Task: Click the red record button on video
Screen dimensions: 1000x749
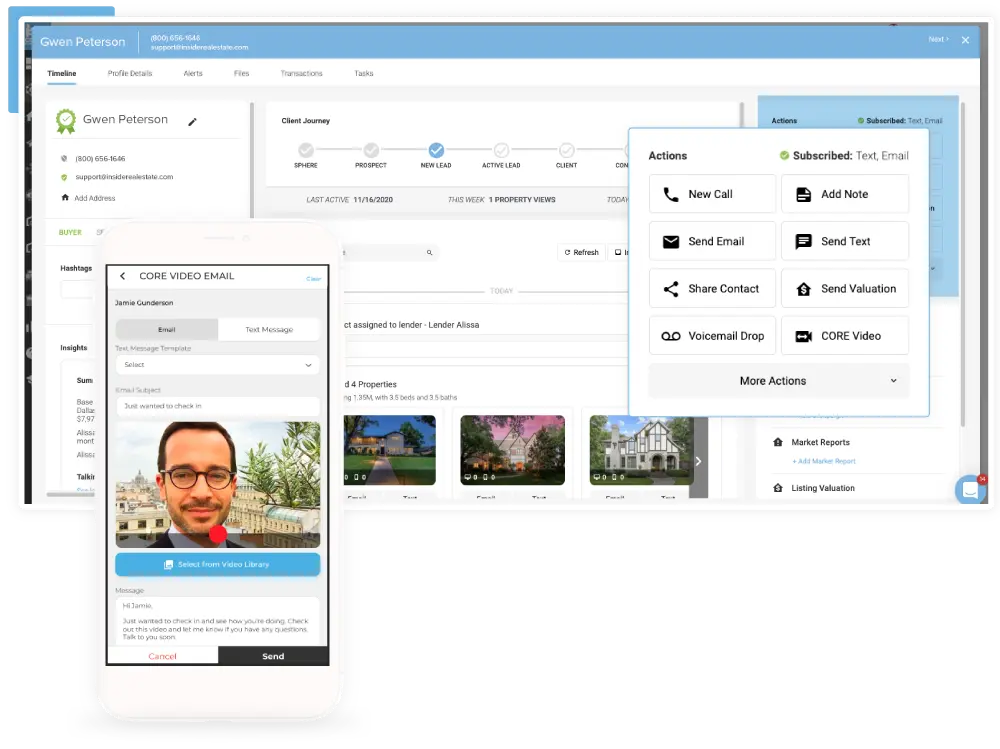Action: coord(218,534)
